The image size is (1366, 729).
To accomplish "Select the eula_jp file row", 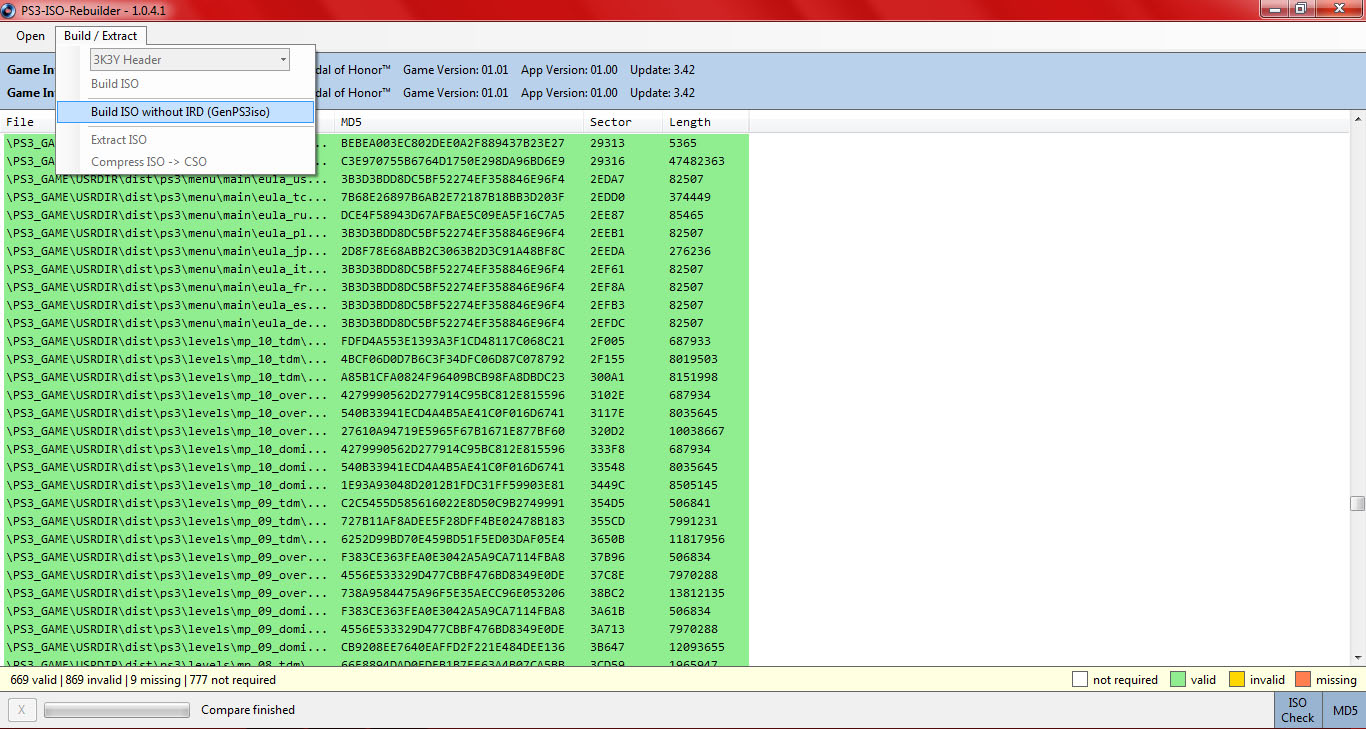I will click(166, 251).
